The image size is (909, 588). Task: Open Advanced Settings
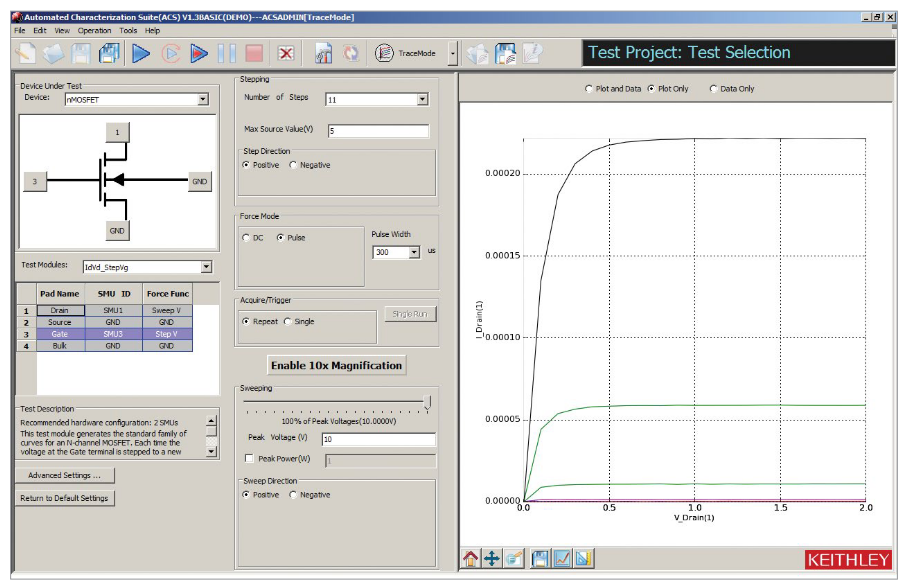(x=64, y=475)
